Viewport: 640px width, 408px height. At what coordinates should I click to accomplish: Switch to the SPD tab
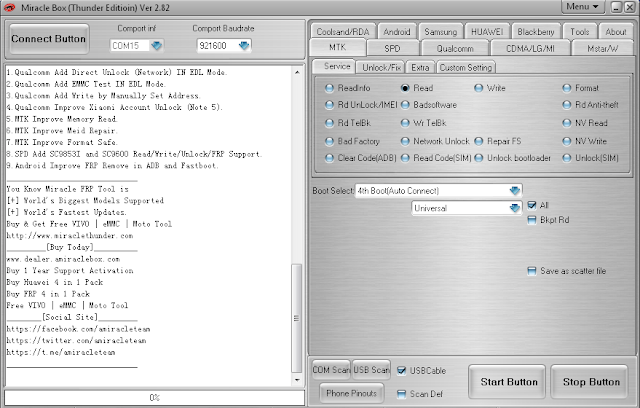coord(392,48)
